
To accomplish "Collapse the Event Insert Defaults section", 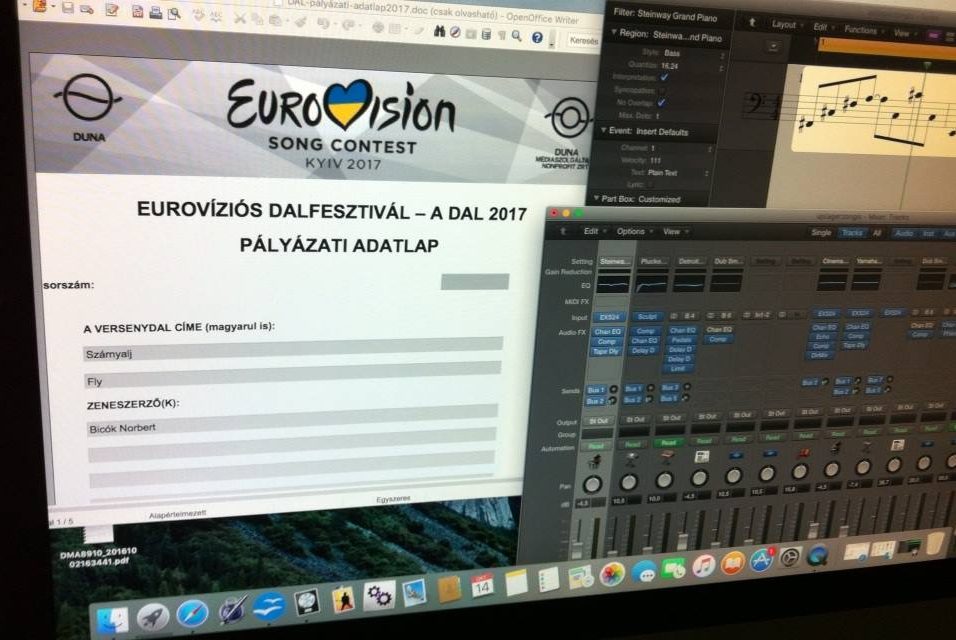I will pos(602,132).
